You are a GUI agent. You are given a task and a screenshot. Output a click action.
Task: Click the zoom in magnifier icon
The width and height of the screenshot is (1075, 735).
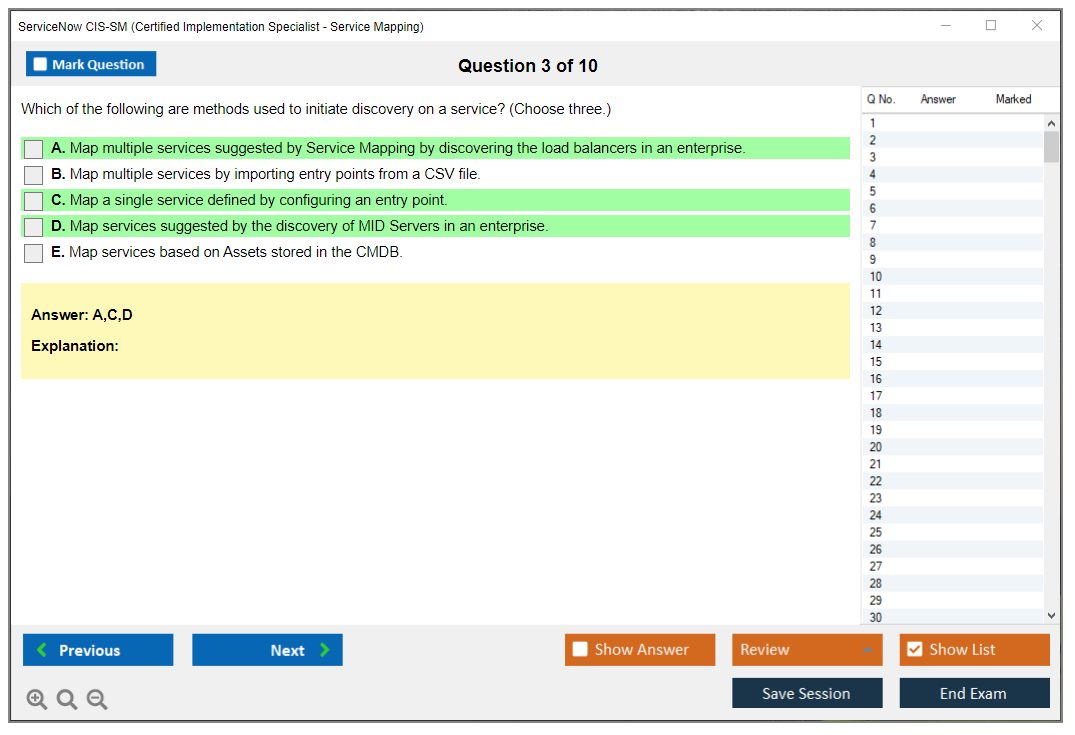[36, 700]
